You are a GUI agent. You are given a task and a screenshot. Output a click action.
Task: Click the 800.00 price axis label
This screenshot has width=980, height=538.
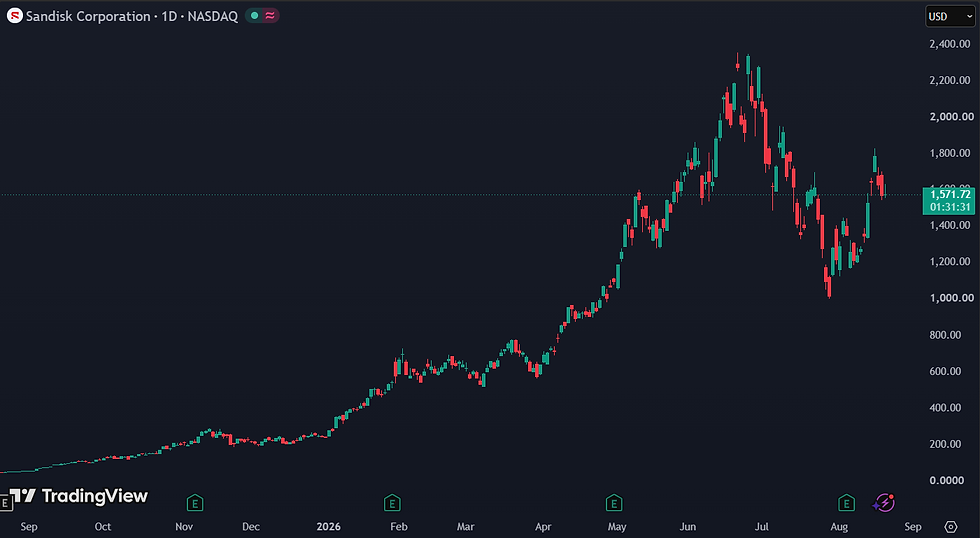coord(945,335)
